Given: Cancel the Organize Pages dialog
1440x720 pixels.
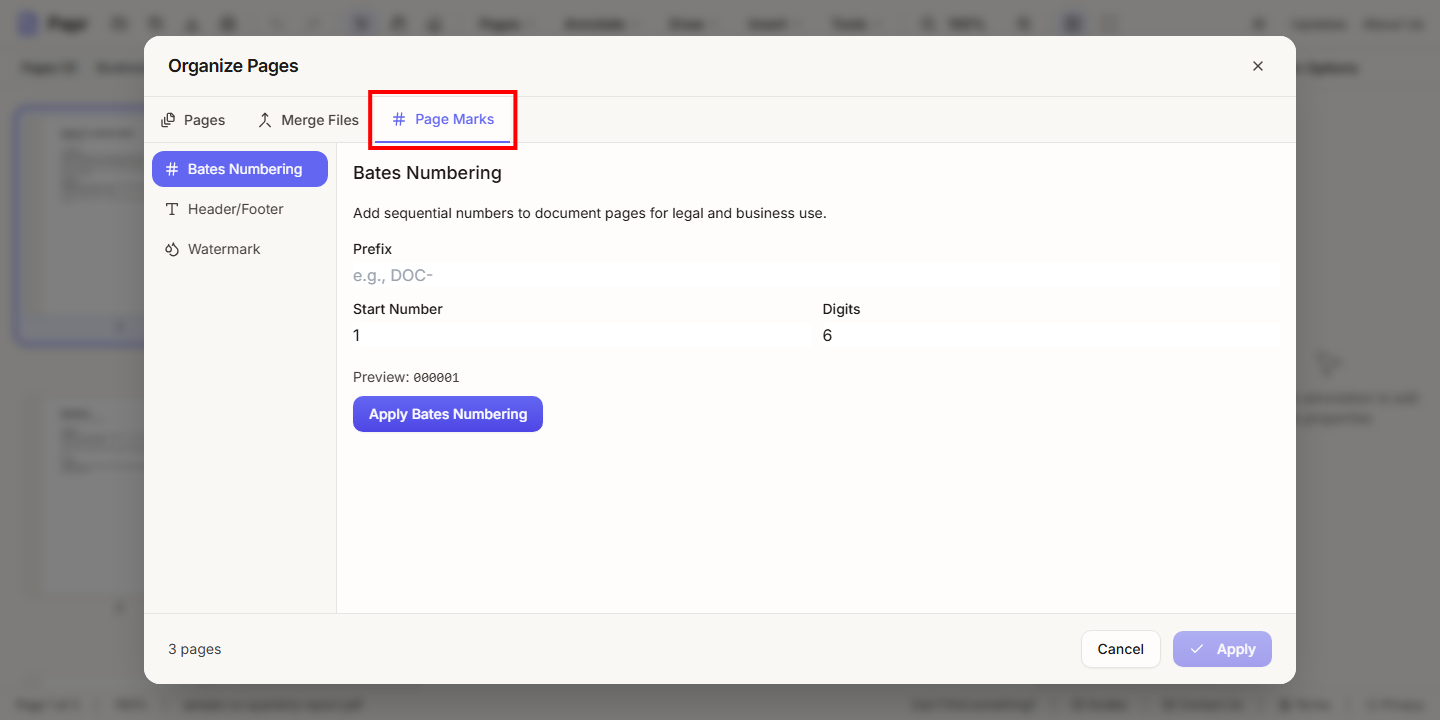Looking at the screenshot, I should [1120, 649].
